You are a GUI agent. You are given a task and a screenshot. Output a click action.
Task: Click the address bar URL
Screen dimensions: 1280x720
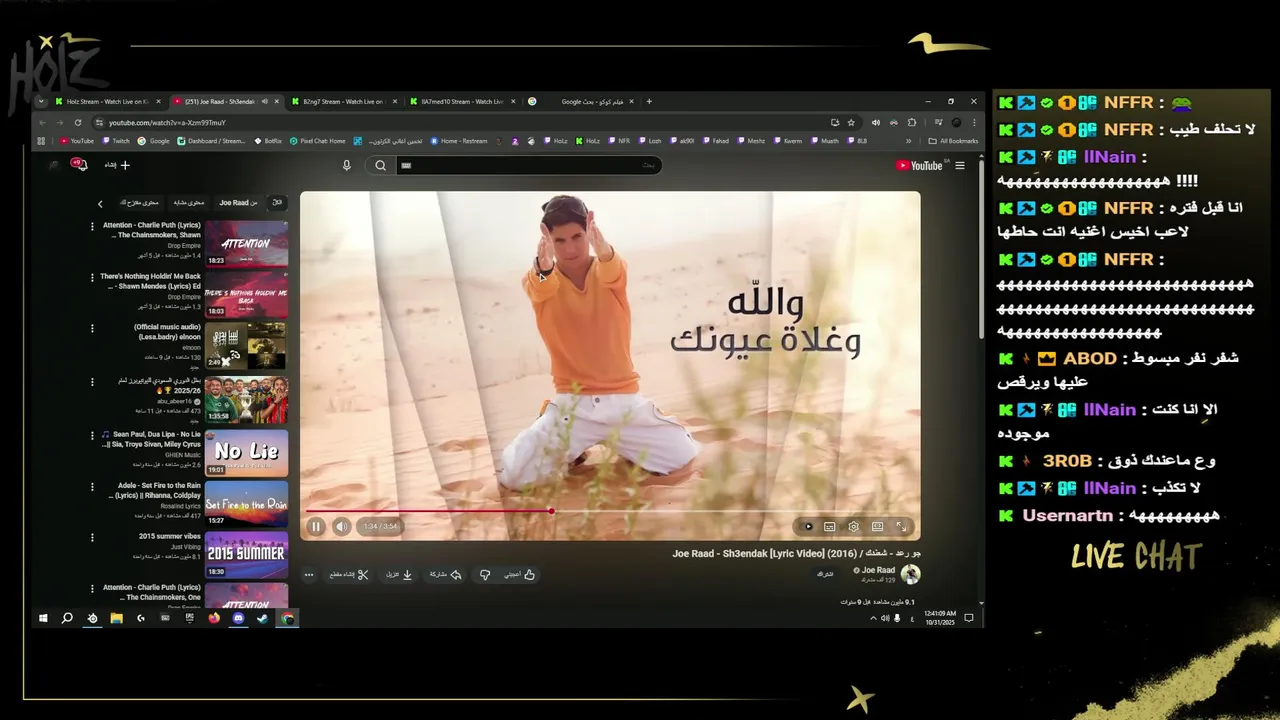tap(167, 122)
